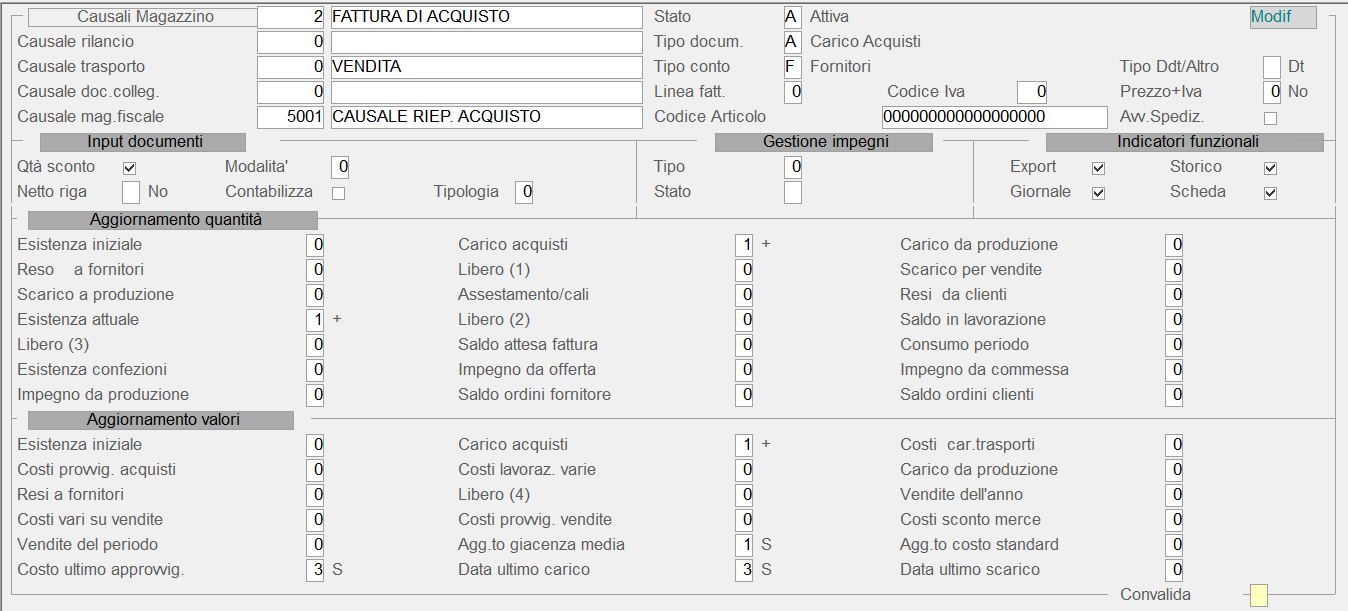Click the Netto riga input box
This screenshot has width=1348, height=611.
point(130,192)
